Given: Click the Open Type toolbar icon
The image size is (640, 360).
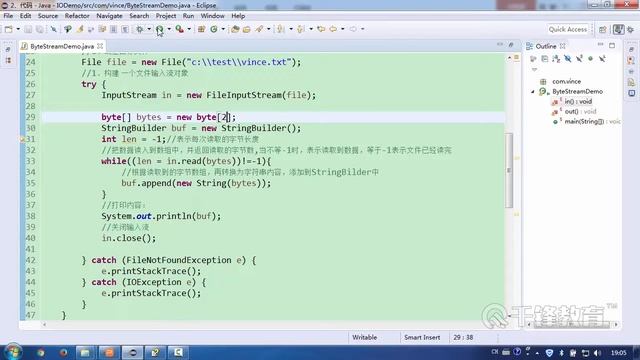Looking at the screenshot, I should tap(235, 29).
